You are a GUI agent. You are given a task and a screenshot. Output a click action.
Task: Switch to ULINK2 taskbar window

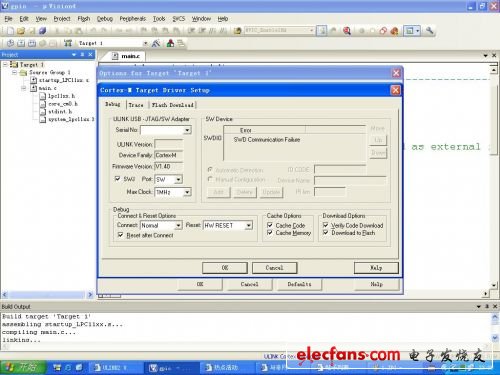pyautogui.click(x=115, y=367)
